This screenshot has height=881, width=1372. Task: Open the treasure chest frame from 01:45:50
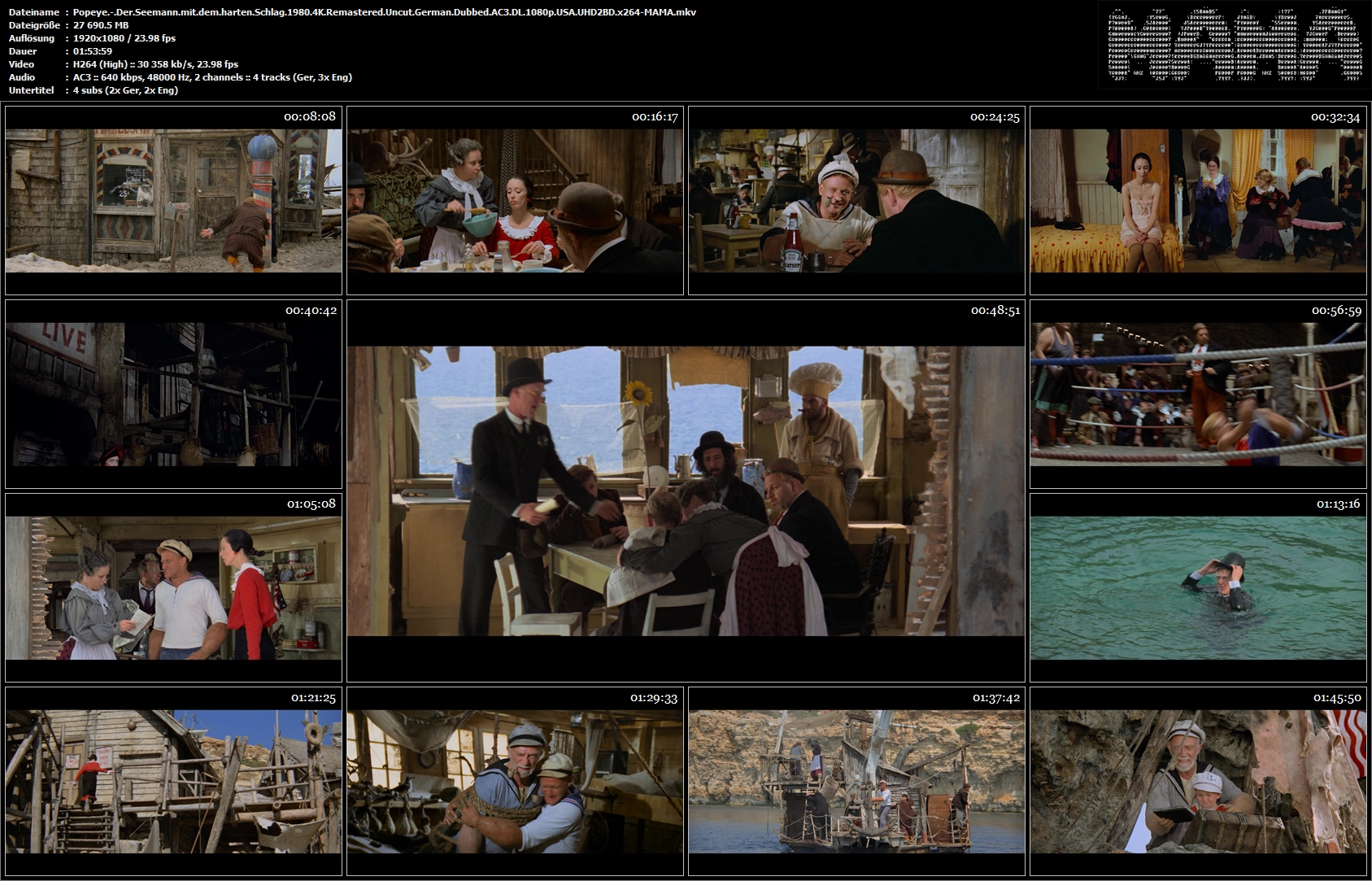tap(1198, 781)
